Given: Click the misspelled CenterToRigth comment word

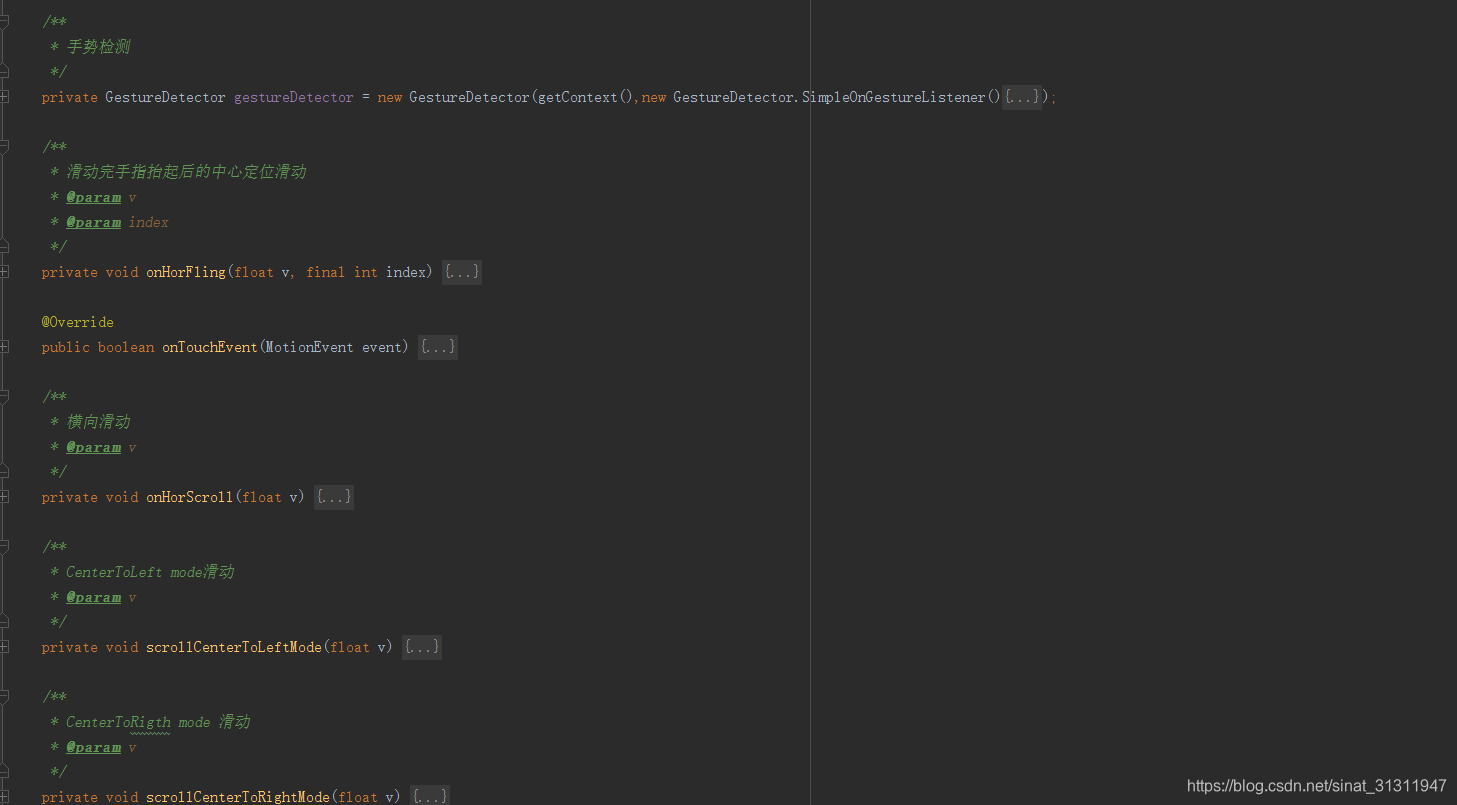Looking at the screenshot, I should (x=118, y=722).
